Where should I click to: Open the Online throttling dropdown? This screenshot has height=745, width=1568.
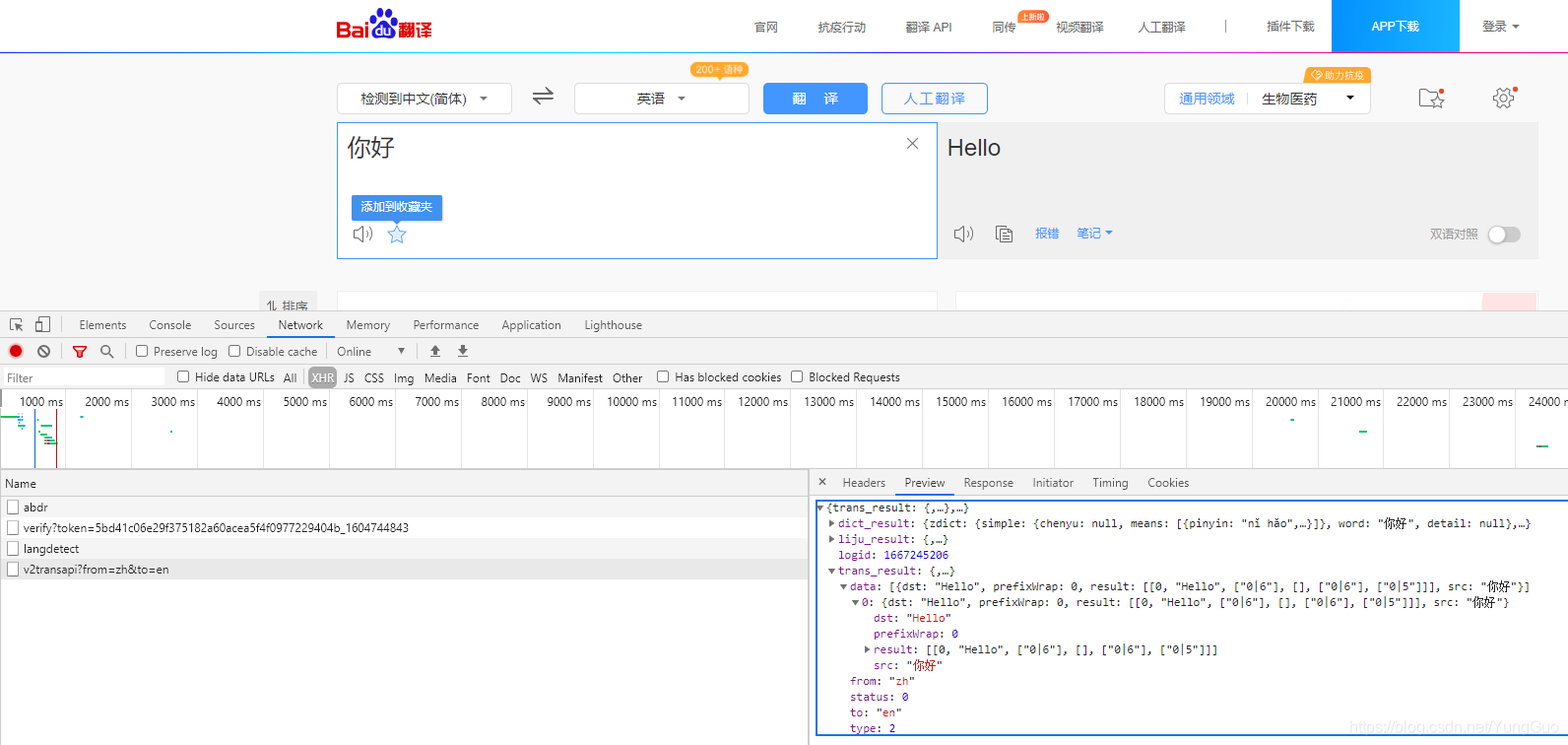click(371, 352)
